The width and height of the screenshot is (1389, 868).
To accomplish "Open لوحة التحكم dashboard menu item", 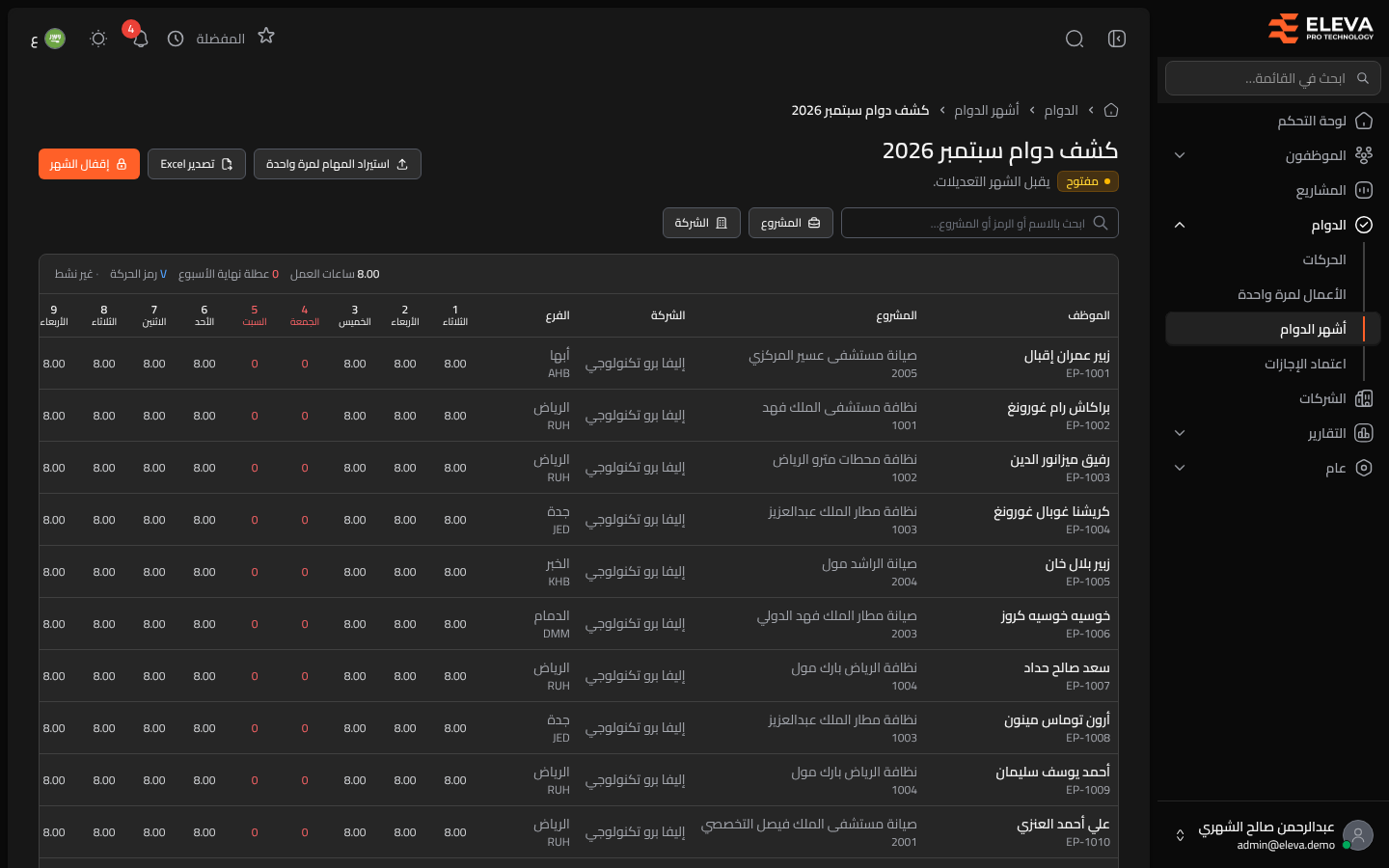I will [x=1273, y=121].
